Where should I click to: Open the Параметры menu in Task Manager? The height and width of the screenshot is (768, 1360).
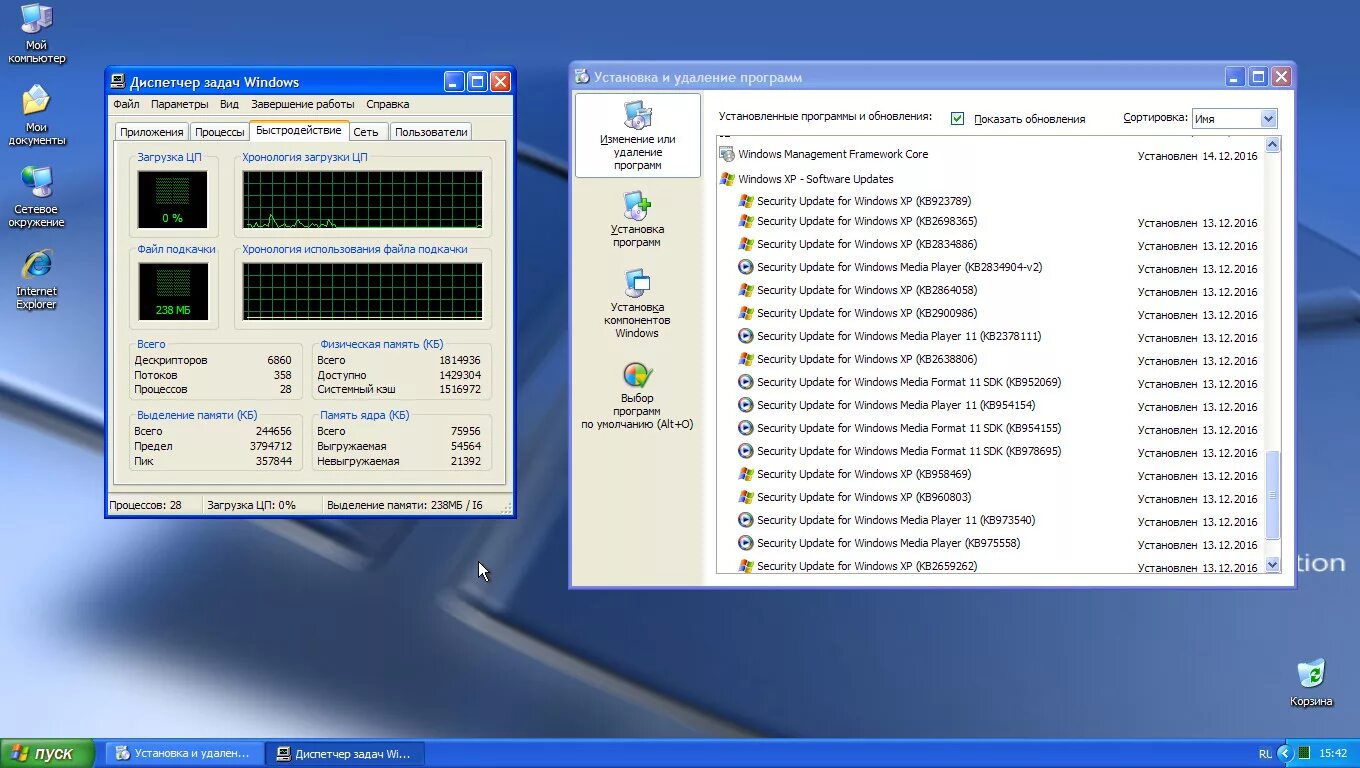180,103
